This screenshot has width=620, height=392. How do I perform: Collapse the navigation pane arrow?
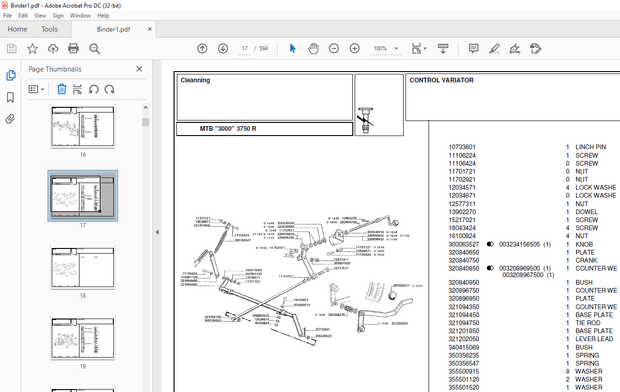[157, 232]
